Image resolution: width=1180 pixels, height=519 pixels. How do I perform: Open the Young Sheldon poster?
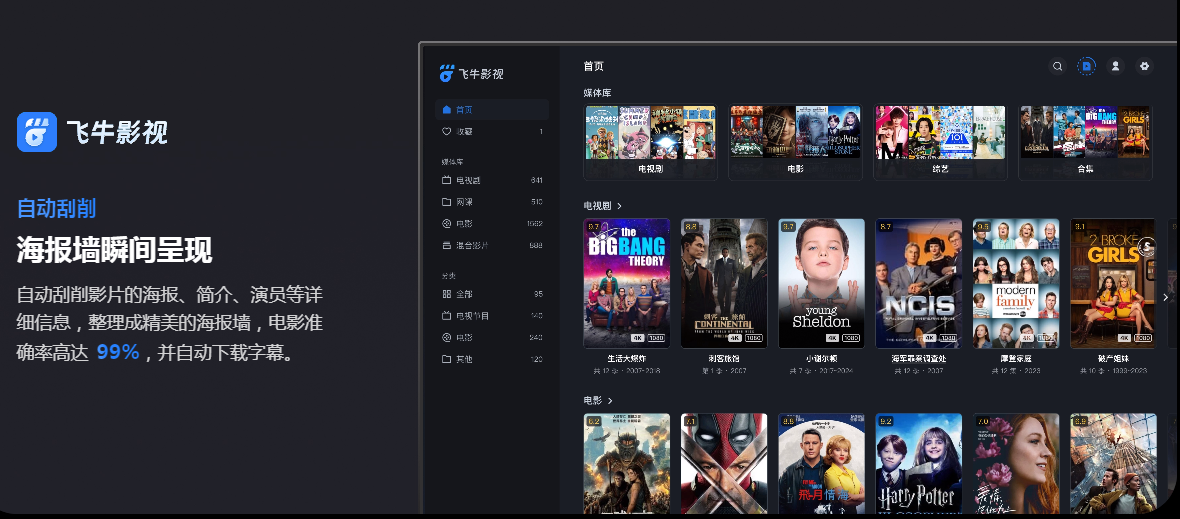coord(821,284)
